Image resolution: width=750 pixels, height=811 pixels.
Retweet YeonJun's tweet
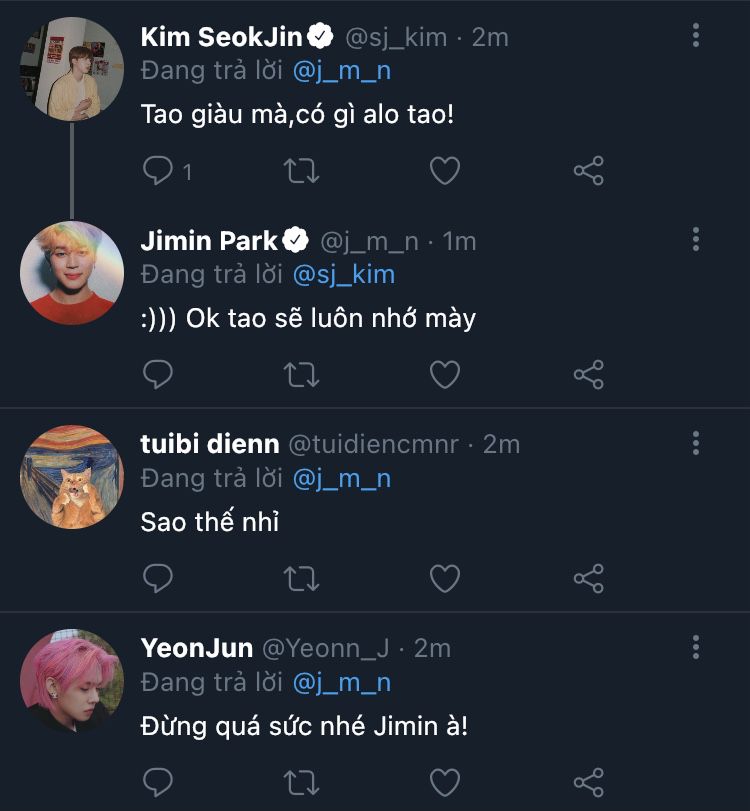pos(302,781)
